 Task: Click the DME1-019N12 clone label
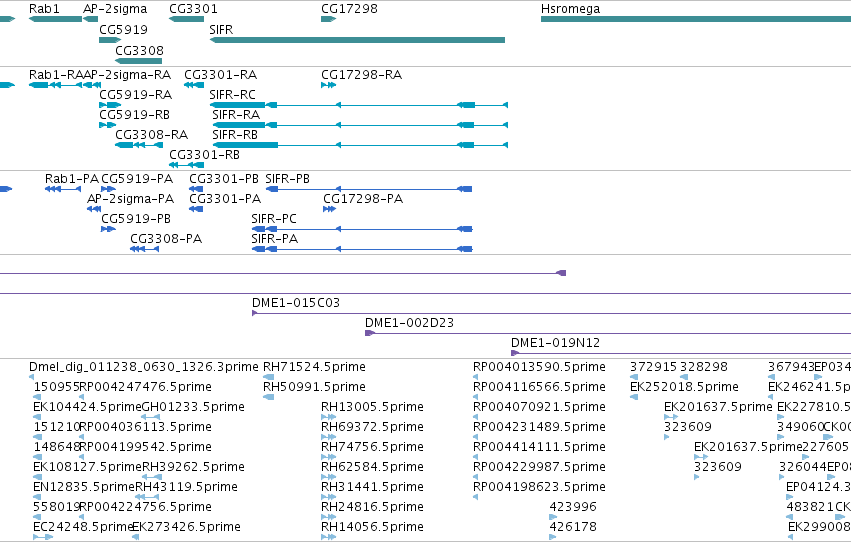(x=555, y=343)
